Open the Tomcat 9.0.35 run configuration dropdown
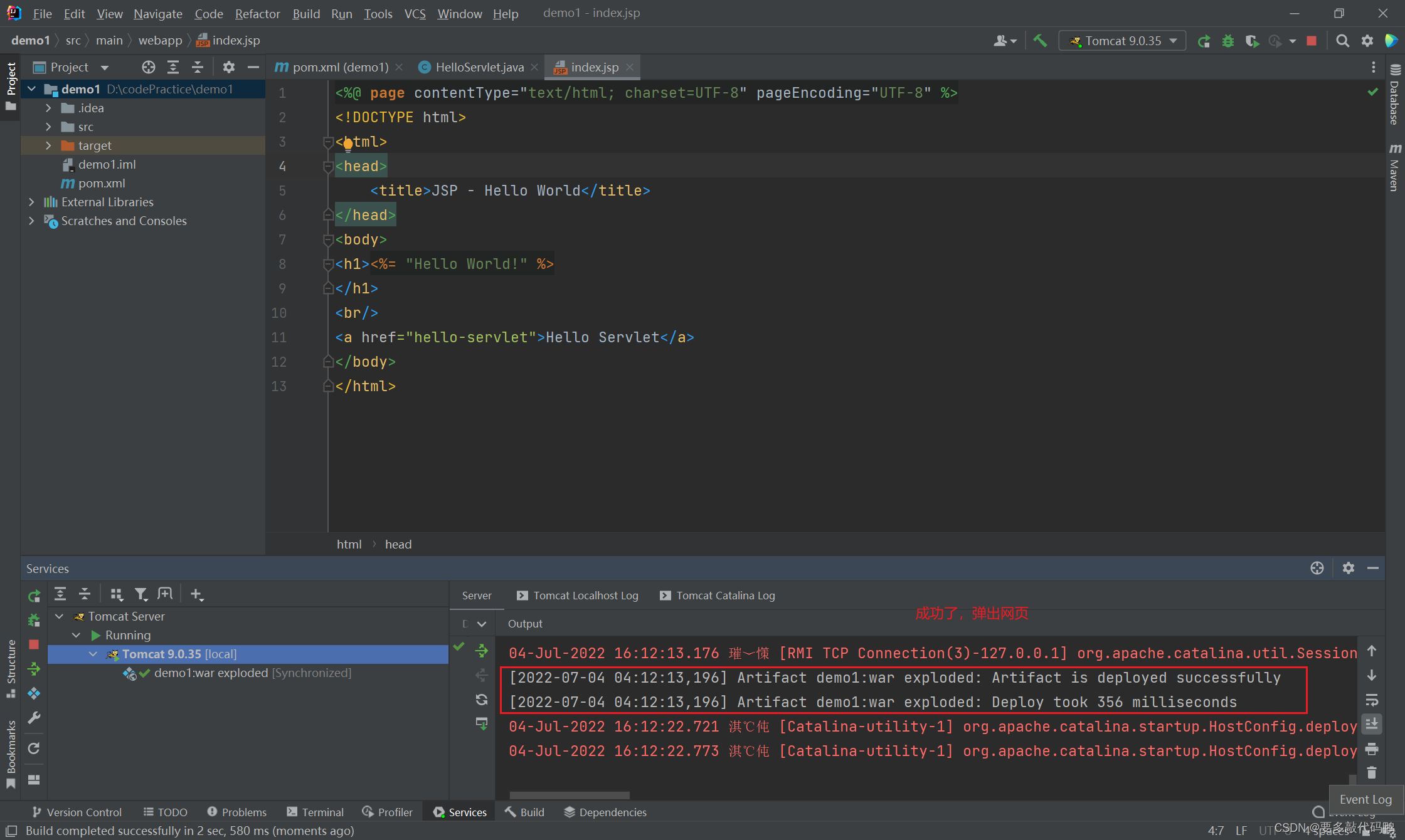Image resolution: width=1405 pixels, height=840 pixels. (1122, 41)
